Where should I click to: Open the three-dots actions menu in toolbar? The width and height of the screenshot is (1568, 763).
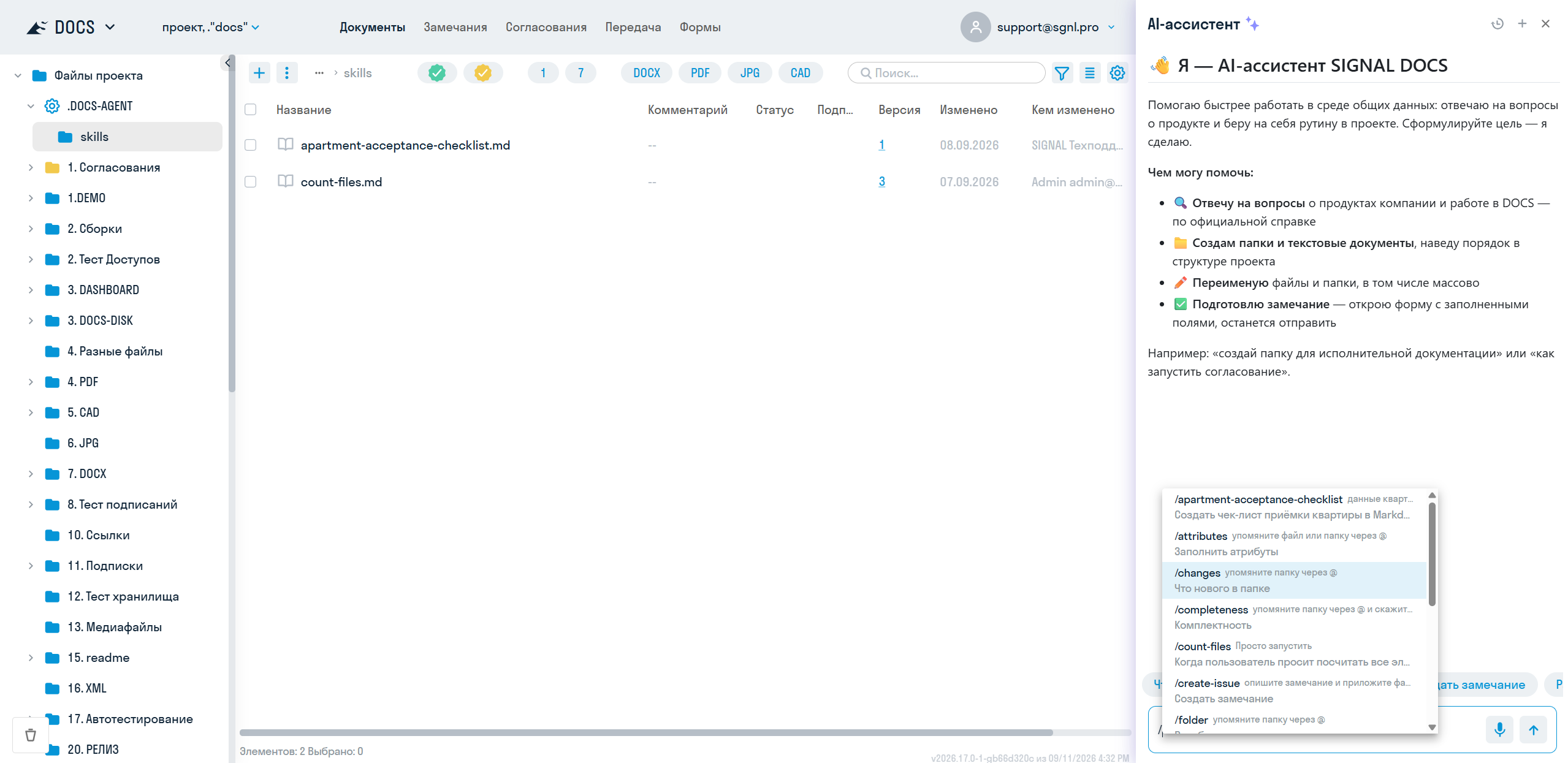[x=286, y=73]
